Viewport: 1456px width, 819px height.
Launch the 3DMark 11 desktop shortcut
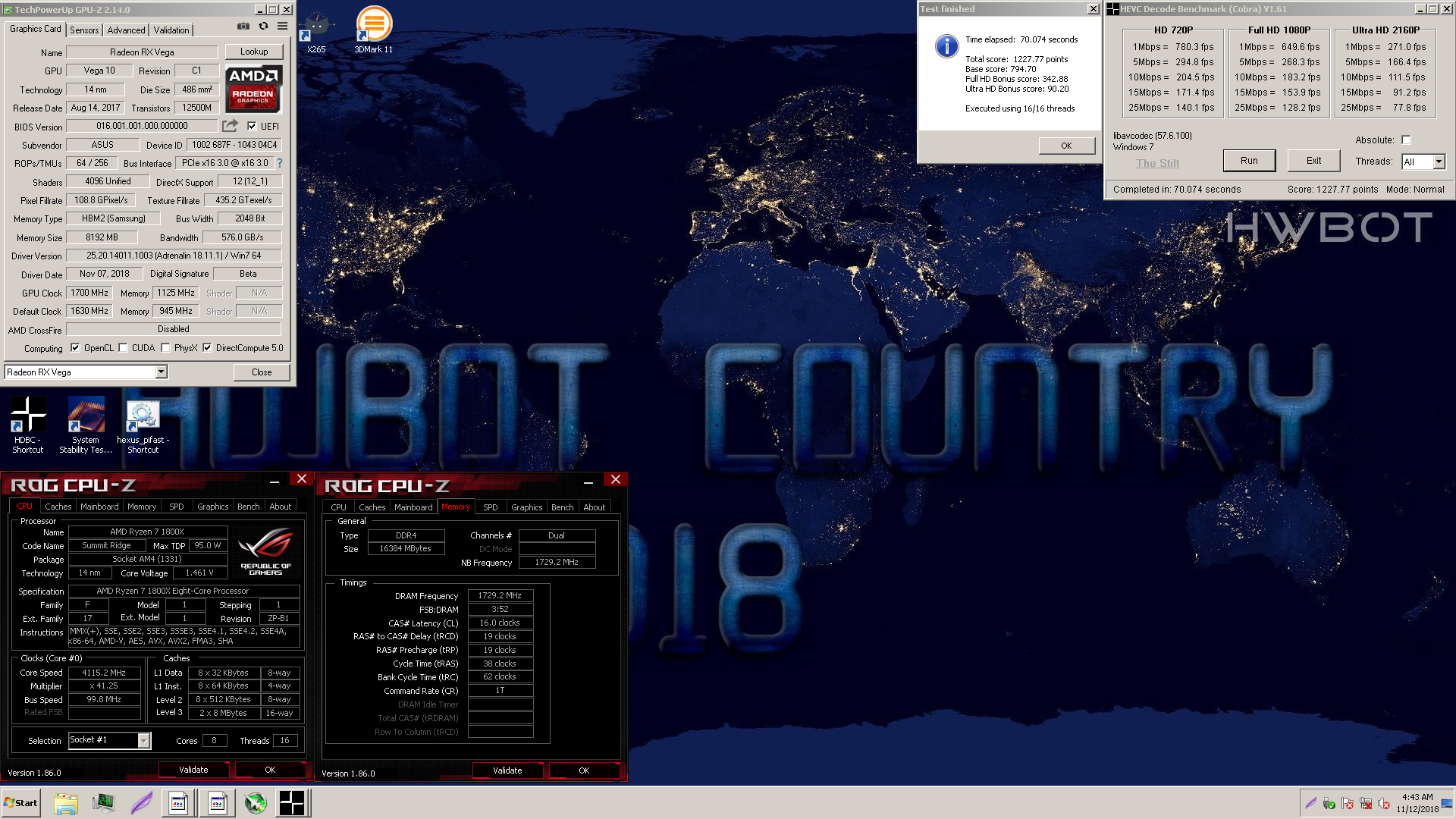point(374,30)
